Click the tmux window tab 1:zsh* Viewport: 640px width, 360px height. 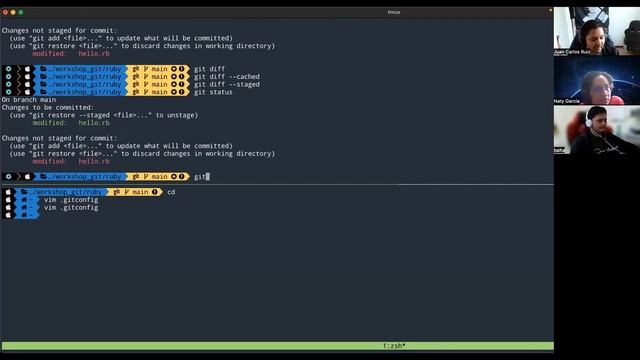click(394, 346)
